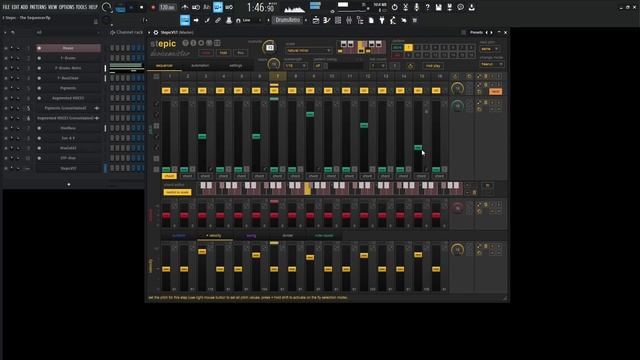Click the plus button below channel rack
The image size is (640, 360).
tap(69, 184)
